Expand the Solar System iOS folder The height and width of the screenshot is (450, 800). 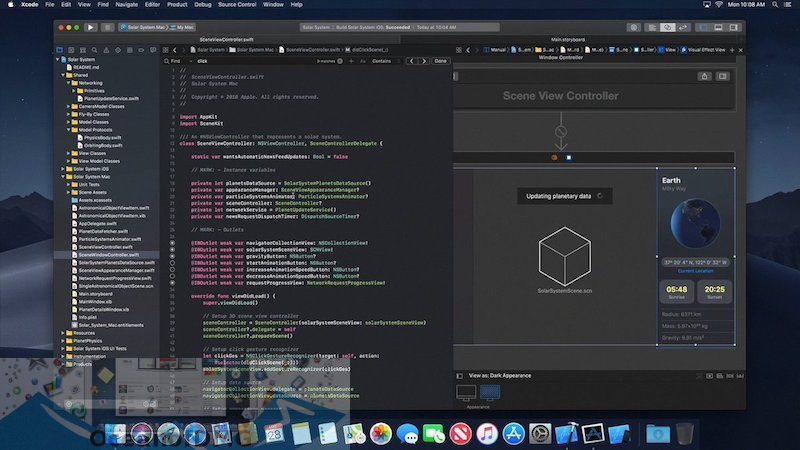click(63, 169)
